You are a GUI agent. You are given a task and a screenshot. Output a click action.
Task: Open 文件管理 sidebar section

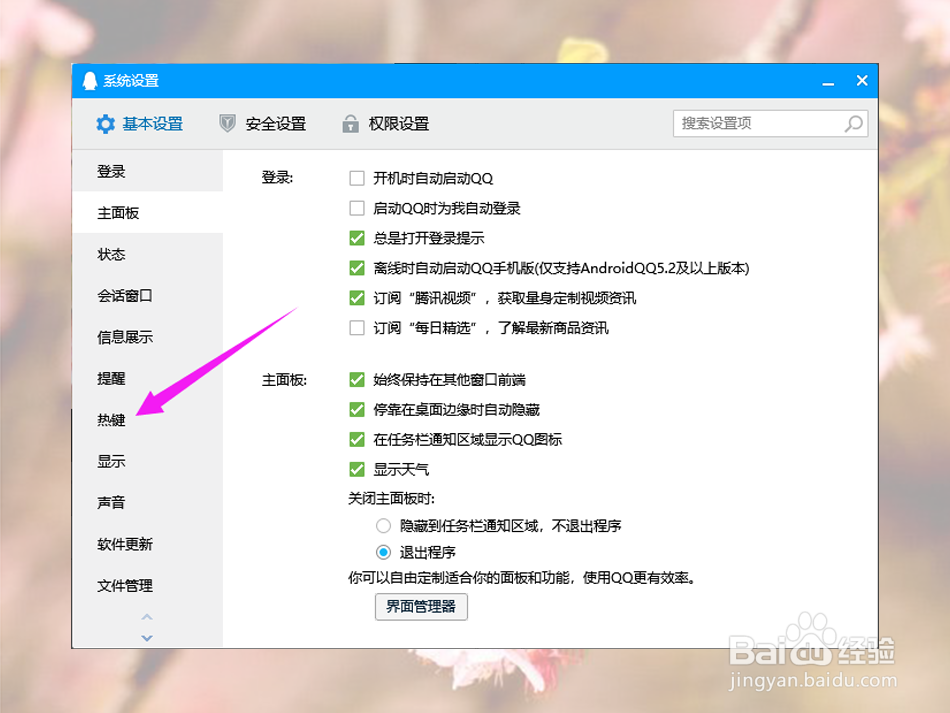point(147,585)
